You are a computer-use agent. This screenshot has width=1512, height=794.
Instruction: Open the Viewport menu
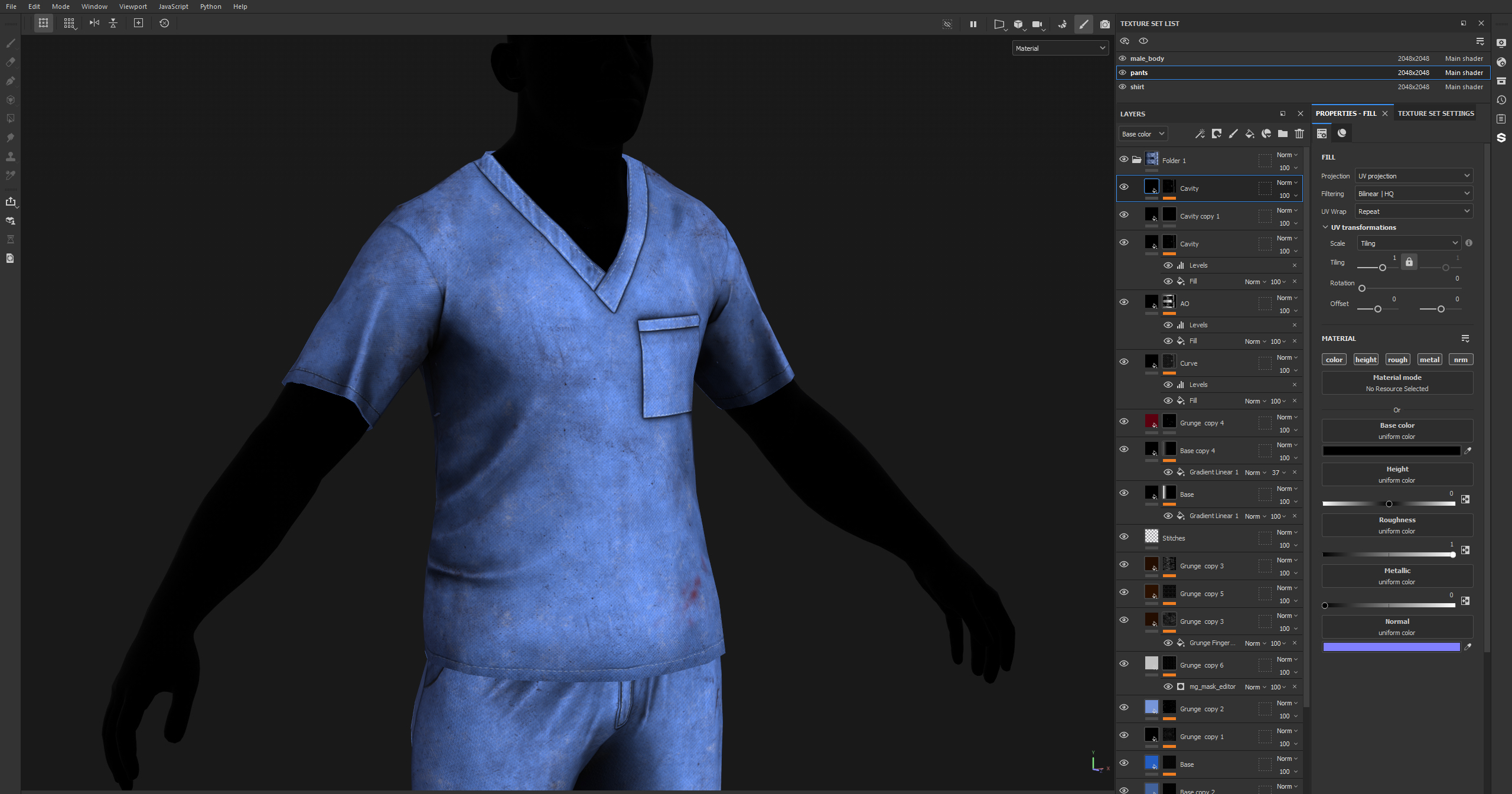pyautogui.click(x=133, y=6)
